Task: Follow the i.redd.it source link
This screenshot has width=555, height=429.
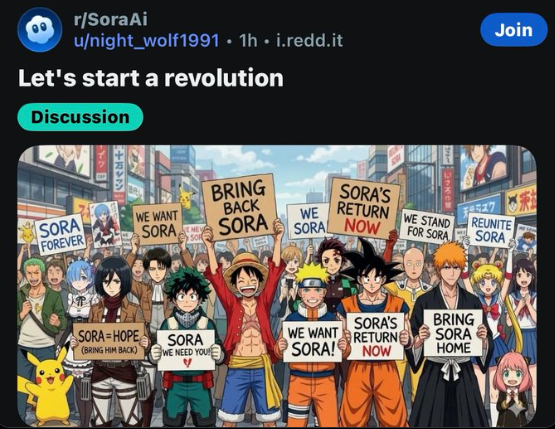Action: [309, 40]
